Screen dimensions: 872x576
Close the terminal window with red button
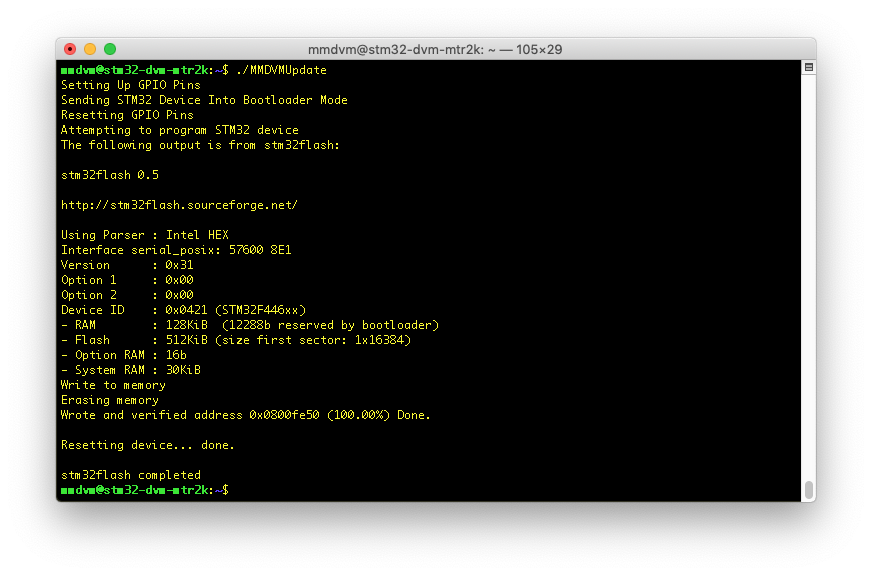(70, 49)
